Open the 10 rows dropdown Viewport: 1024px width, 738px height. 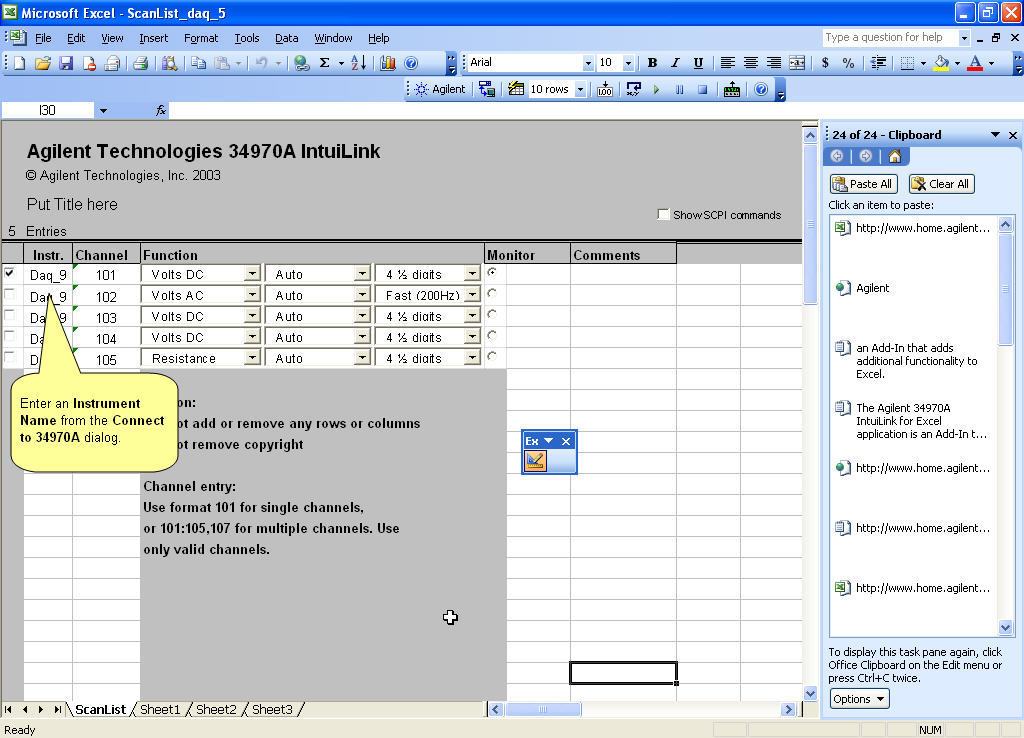580,89
